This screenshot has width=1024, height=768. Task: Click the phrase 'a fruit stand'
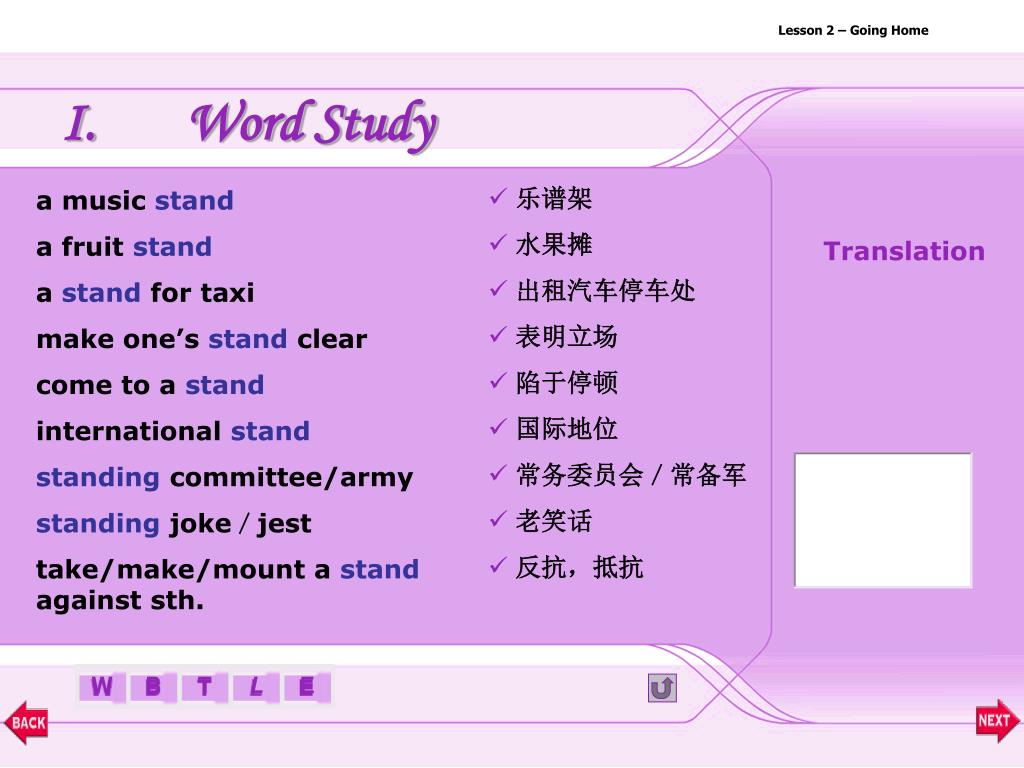click(x=124, y=247)
